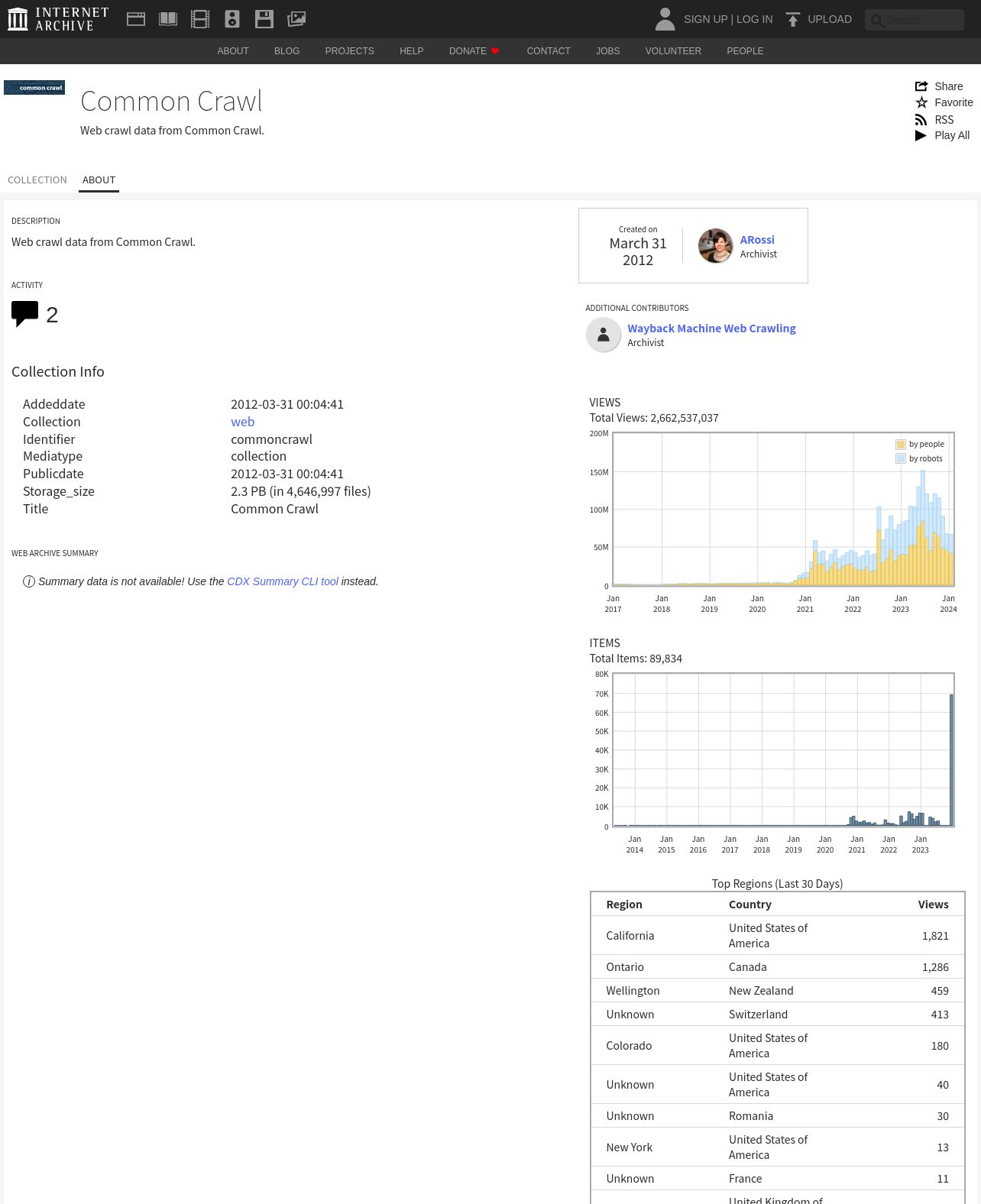Click the 'Total Items: 89,834' text
Viewport: 981px width, 1204px height.
pyautogui.click(x=636, y=659)
